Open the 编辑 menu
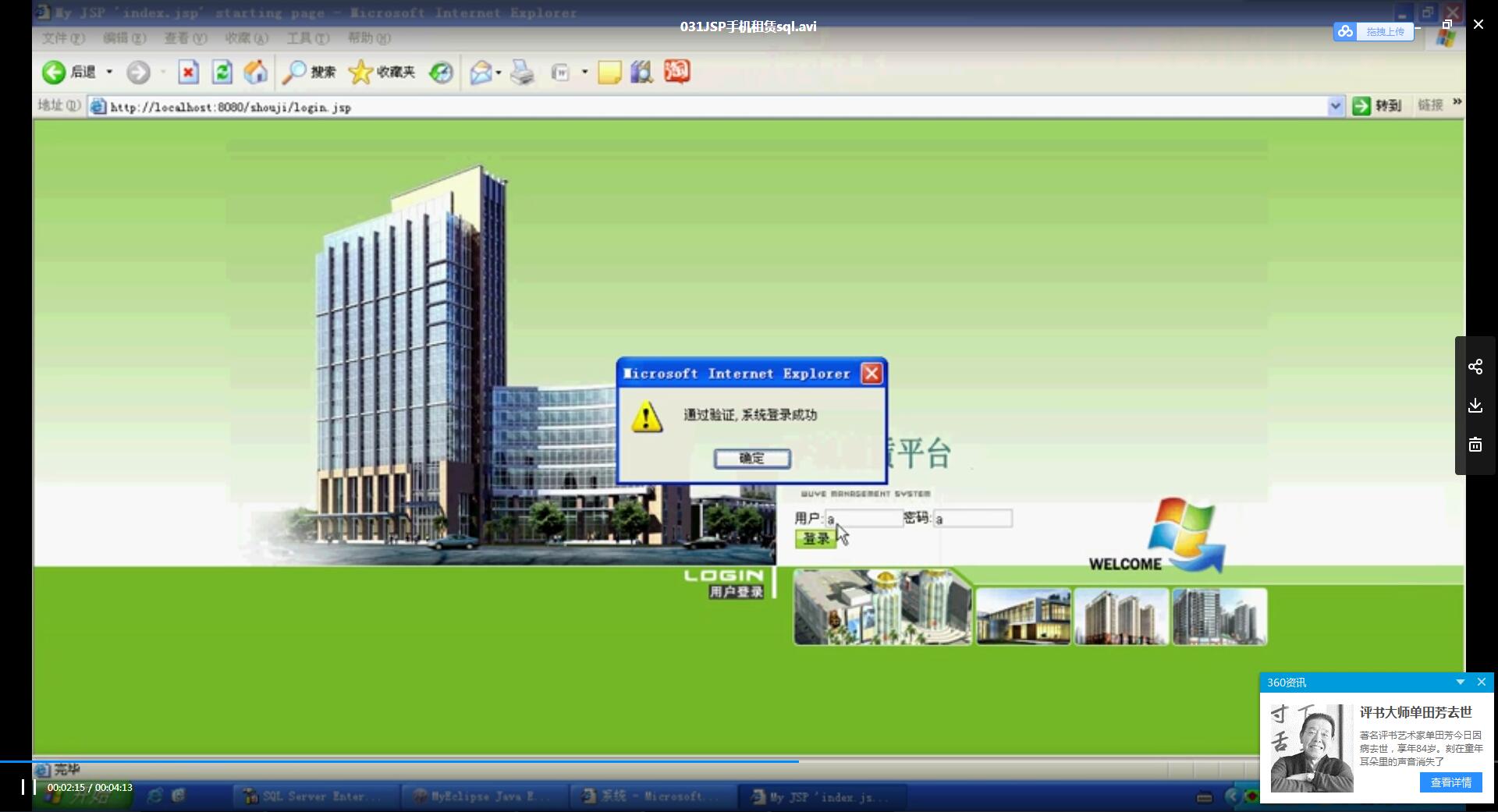Viewport: 1498px width, 812px height. [x=124, y=38]
